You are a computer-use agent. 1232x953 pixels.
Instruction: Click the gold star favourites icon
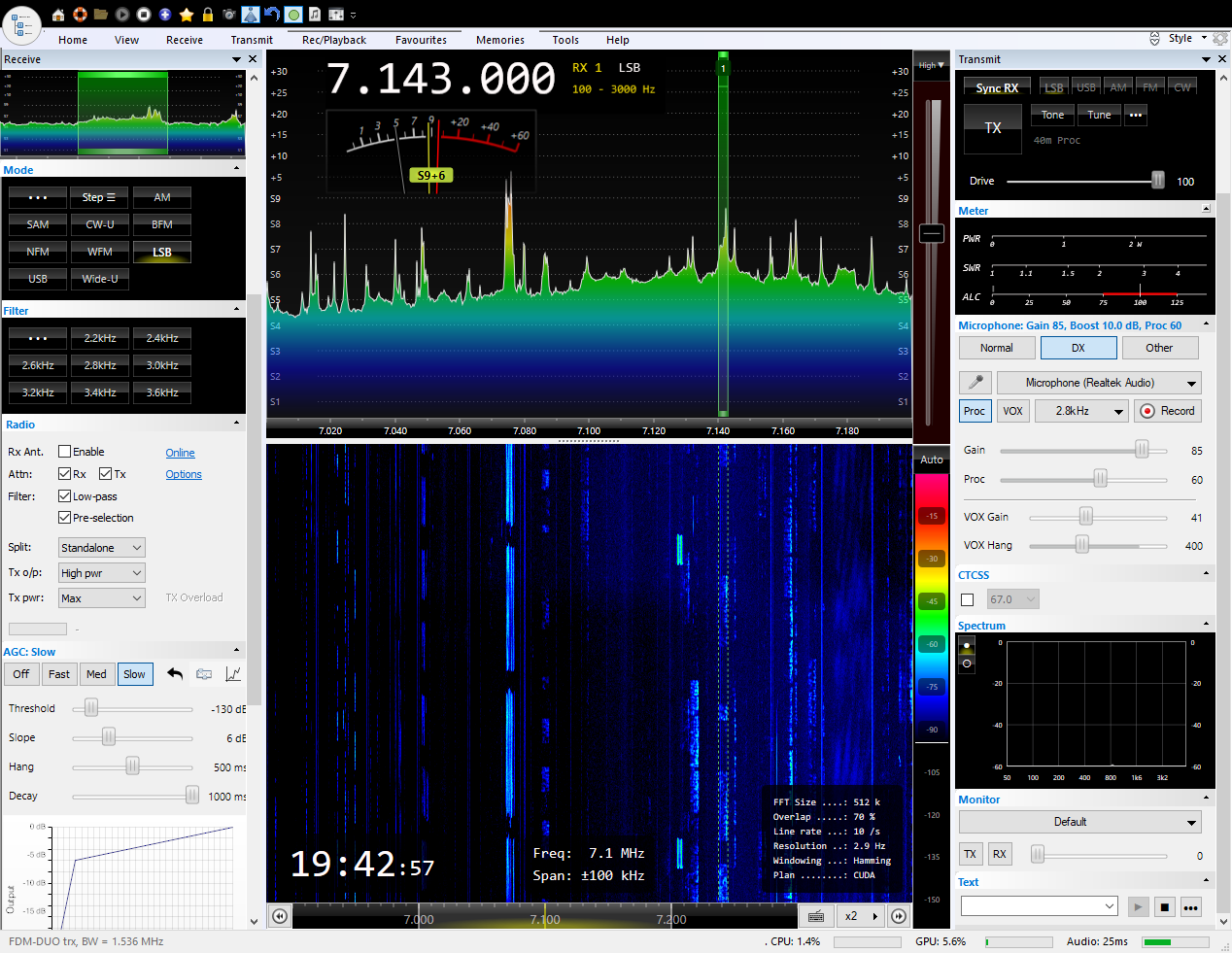coord(187,15)
